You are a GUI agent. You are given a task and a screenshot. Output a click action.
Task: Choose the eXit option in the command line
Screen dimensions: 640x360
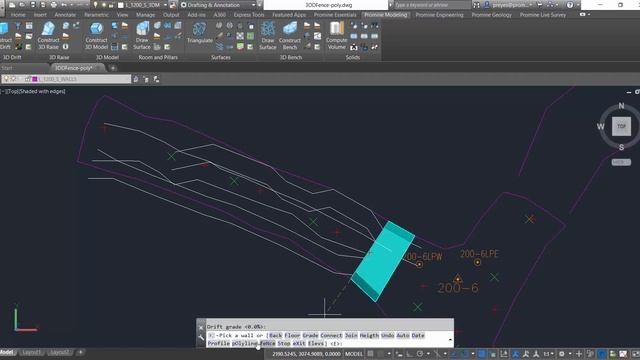point(299,344)
